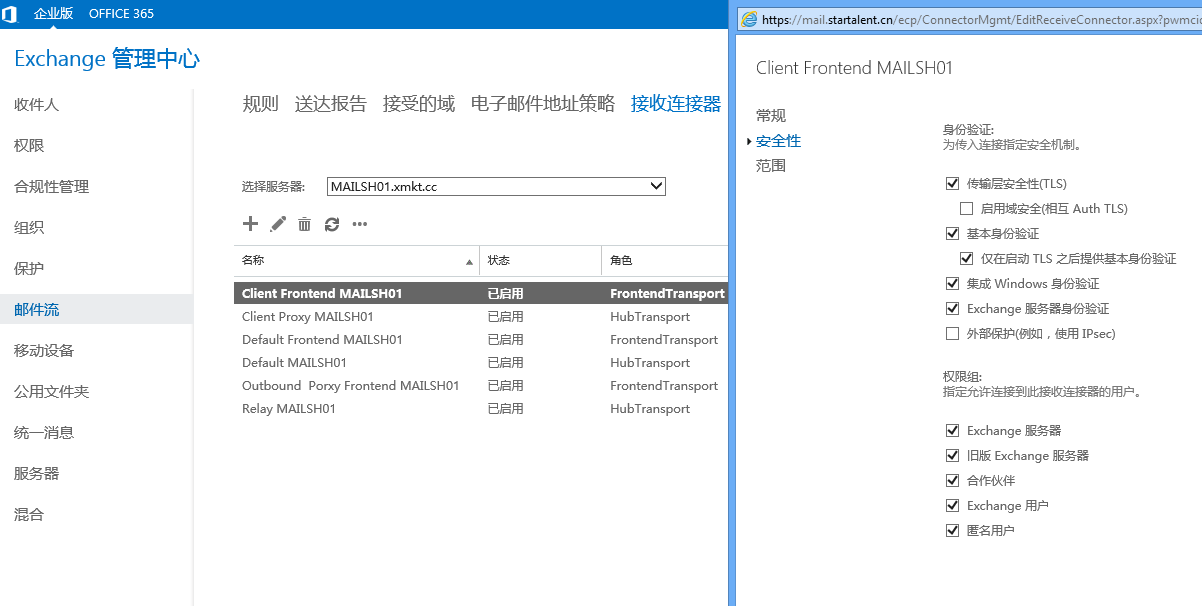The image size is (1202, 606).
Task: Open the 接收连接器 tab
Action: [676, 104]
